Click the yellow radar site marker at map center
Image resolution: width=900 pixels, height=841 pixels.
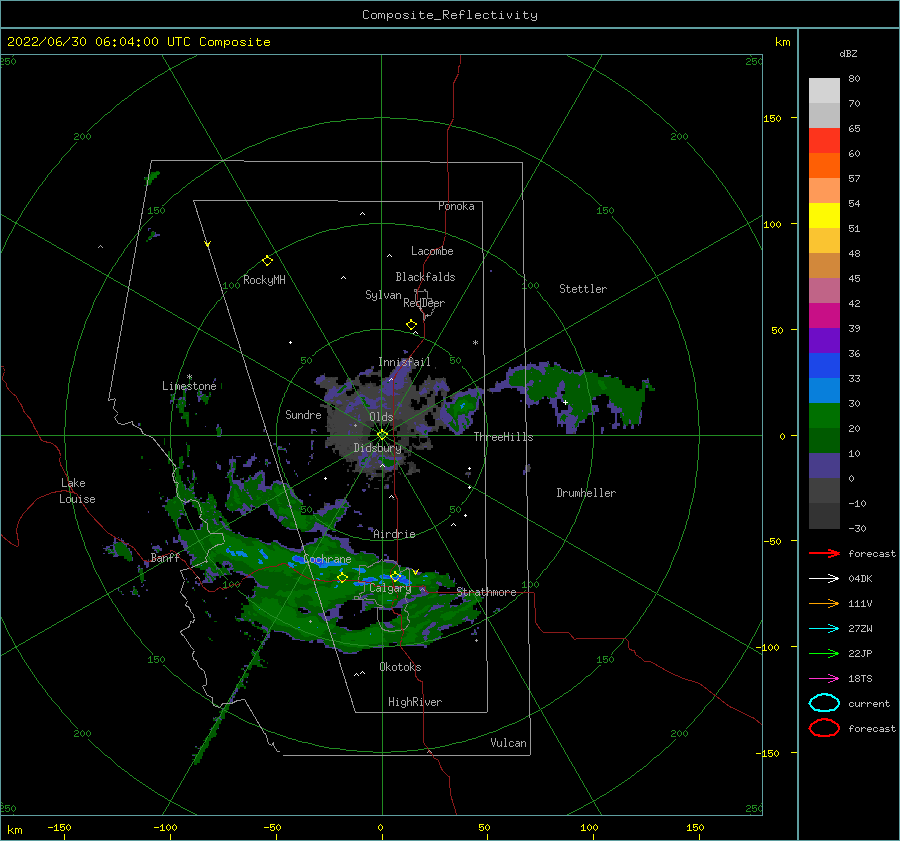coord(382,435)
